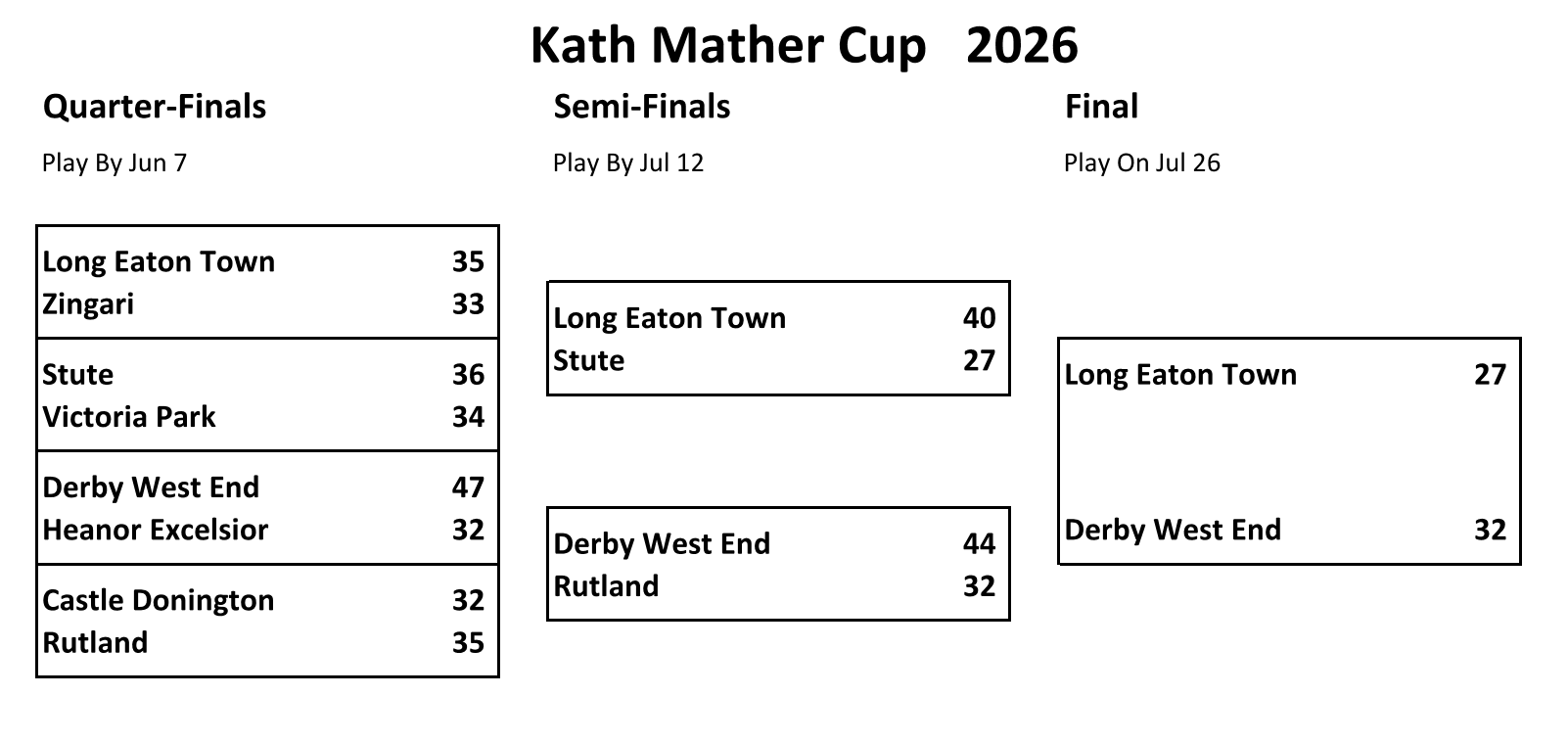This screenshot has height=742, width=1568.
Task: Click Castle Donington team entry
Action: (159, 600)
